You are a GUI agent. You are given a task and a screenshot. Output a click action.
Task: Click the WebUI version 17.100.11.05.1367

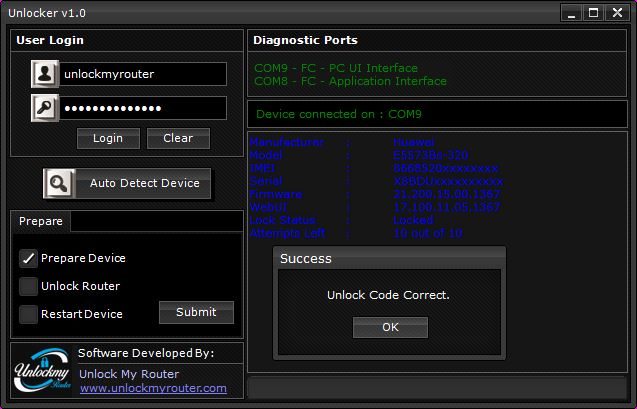pos(447,207)
